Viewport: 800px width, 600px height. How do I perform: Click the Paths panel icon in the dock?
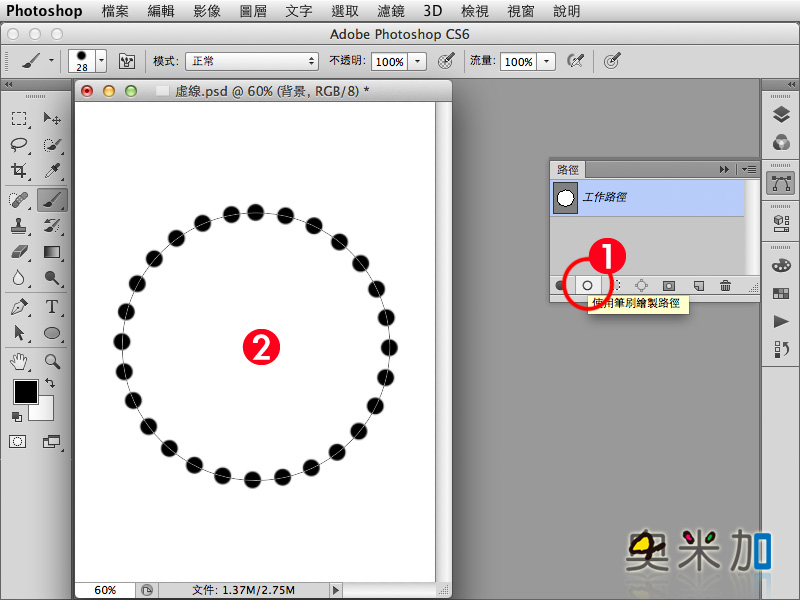click(x=781, y=183)
